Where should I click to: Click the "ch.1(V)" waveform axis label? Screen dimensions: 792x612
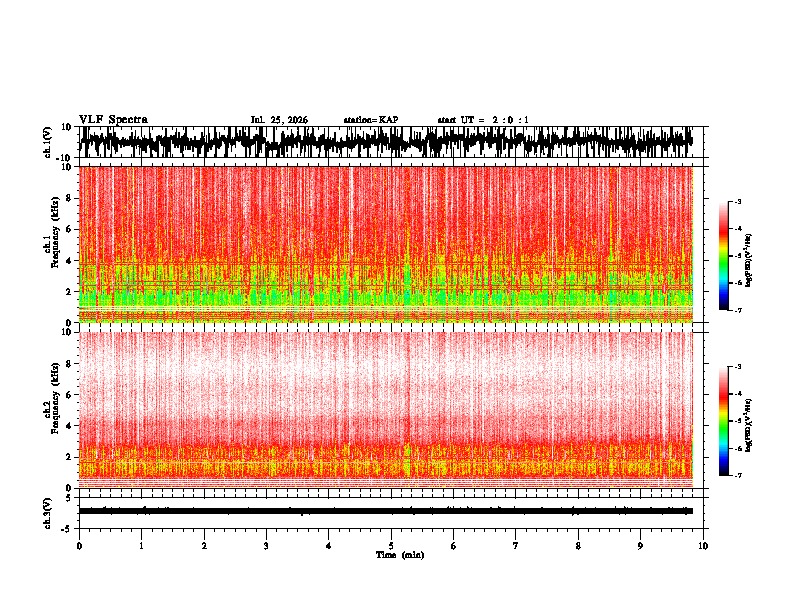pos(48,142)
